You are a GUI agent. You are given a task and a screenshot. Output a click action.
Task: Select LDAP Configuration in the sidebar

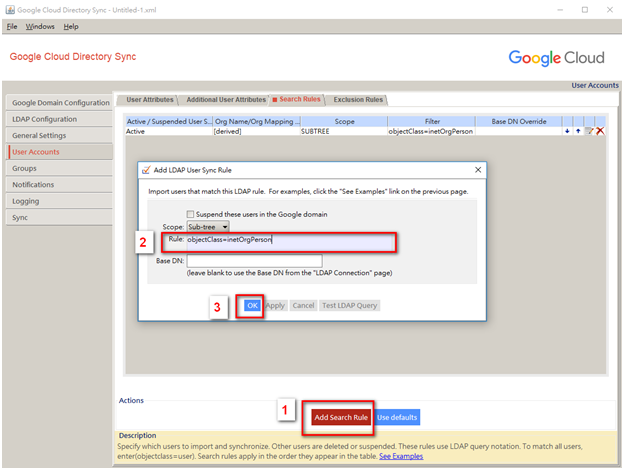pos(45,119)
